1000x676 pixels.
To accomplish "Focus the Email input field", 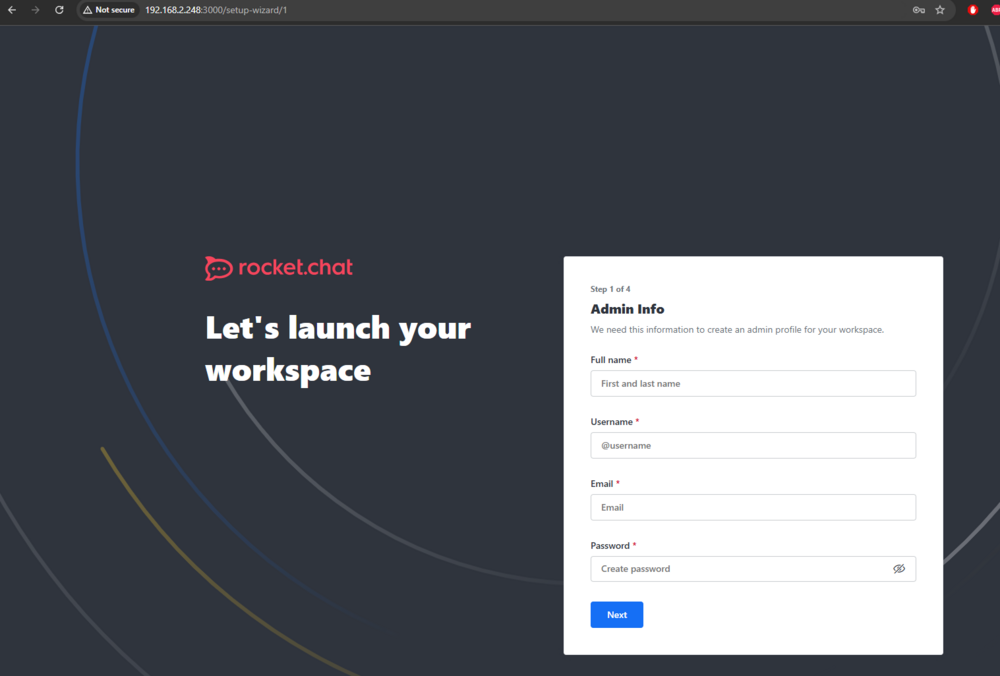I will 753,507.
